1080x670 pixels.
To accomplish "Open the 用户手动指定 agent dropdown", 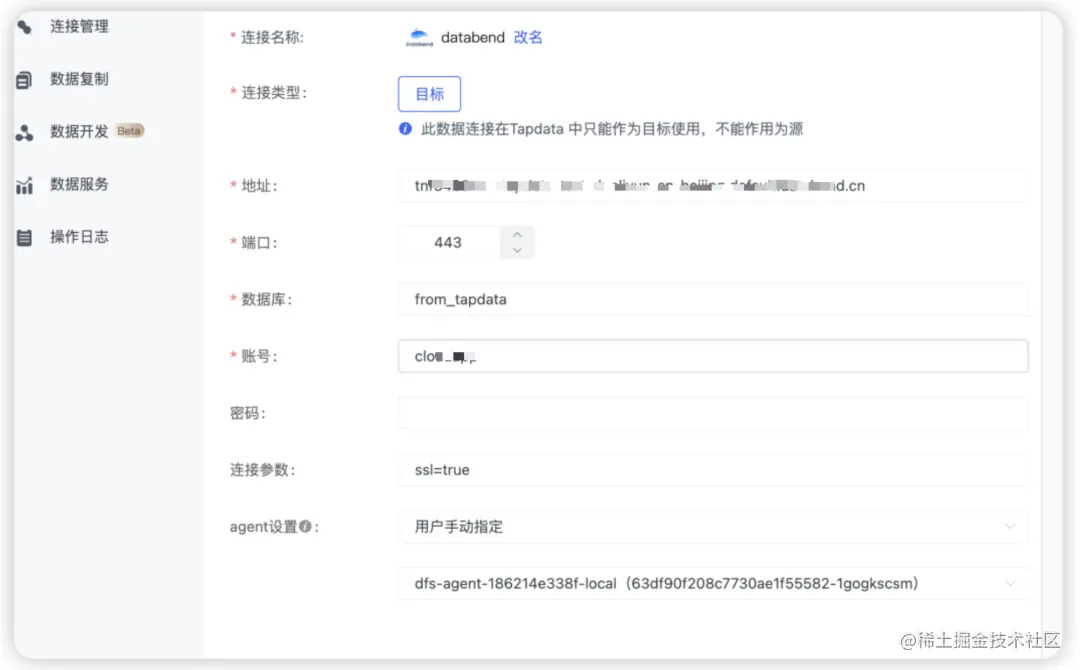I will point(713,527).
